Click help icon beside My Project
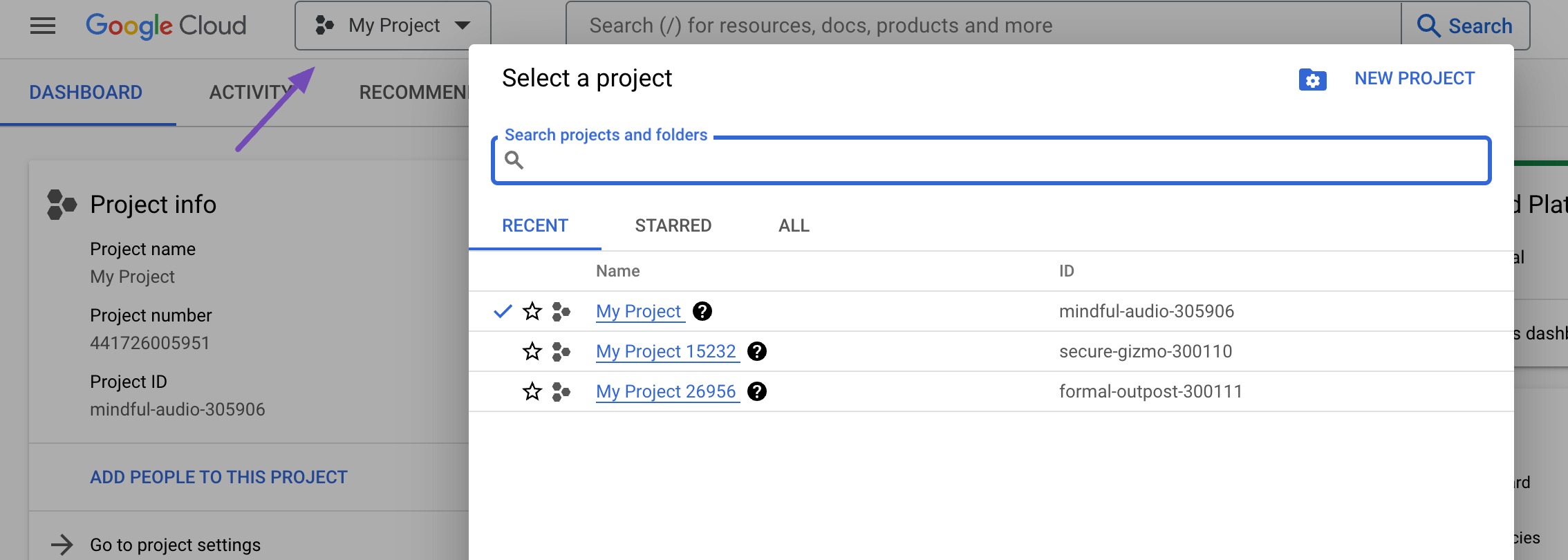The height and width of the screenshot is (560, 1568). pyautogui.click(x=702, y=311)
